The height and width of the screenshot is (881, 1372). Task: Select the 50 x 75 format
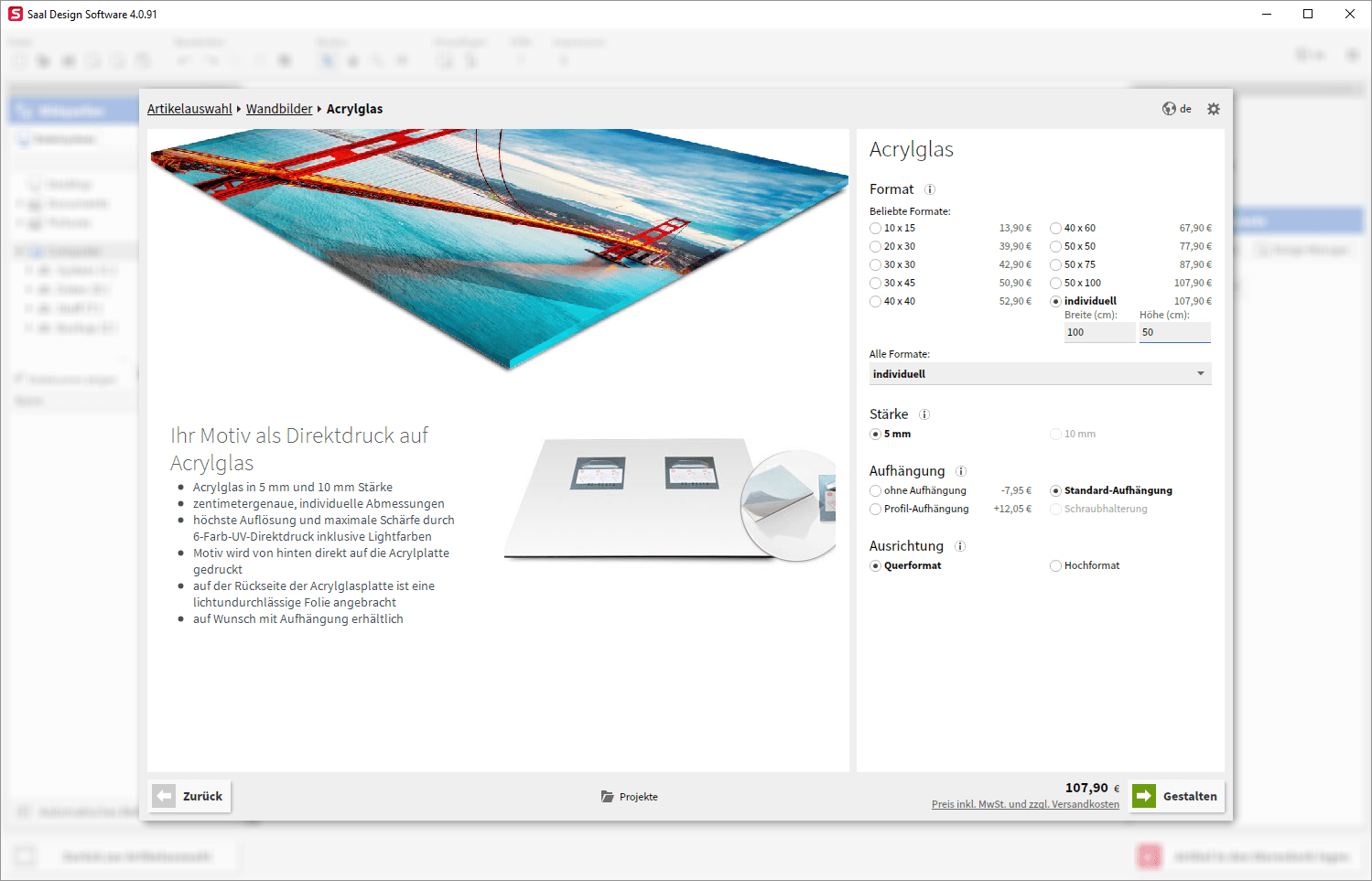click(1055, 265)
